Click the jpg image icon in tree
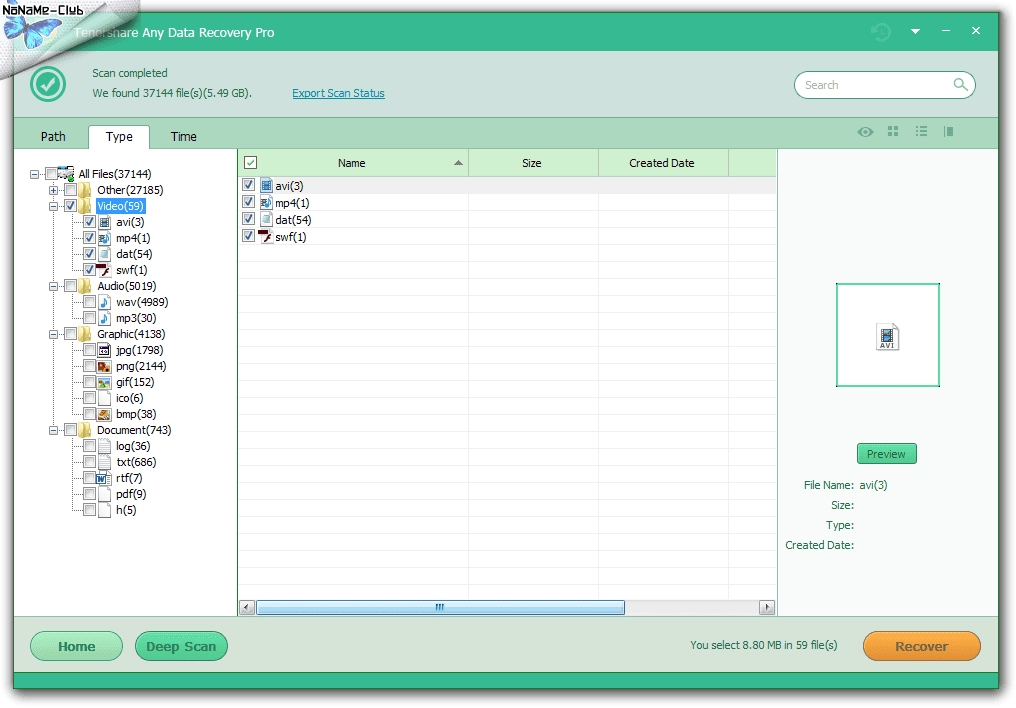The width and height of the screenshot is (1016, 708). [x=104, y=350]
